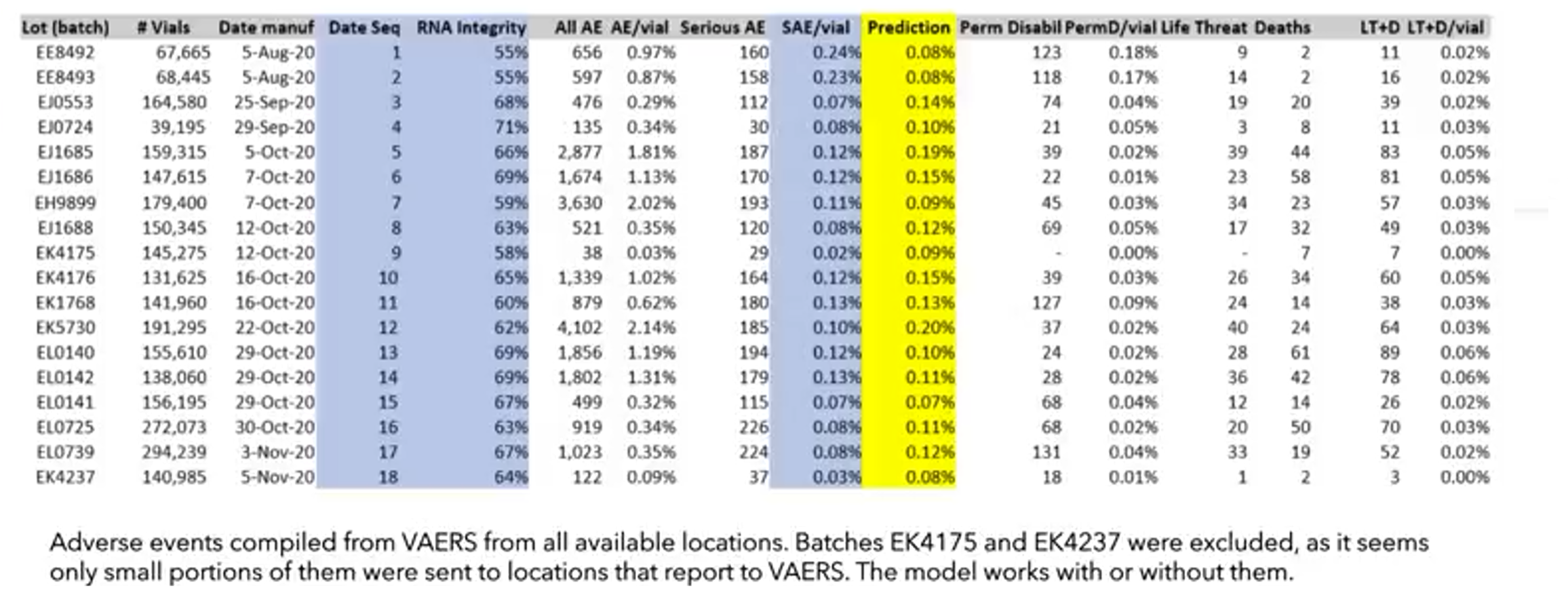Select lot cell EH9899
Screen dimensions: 1568x599
(x=65, y=203)
